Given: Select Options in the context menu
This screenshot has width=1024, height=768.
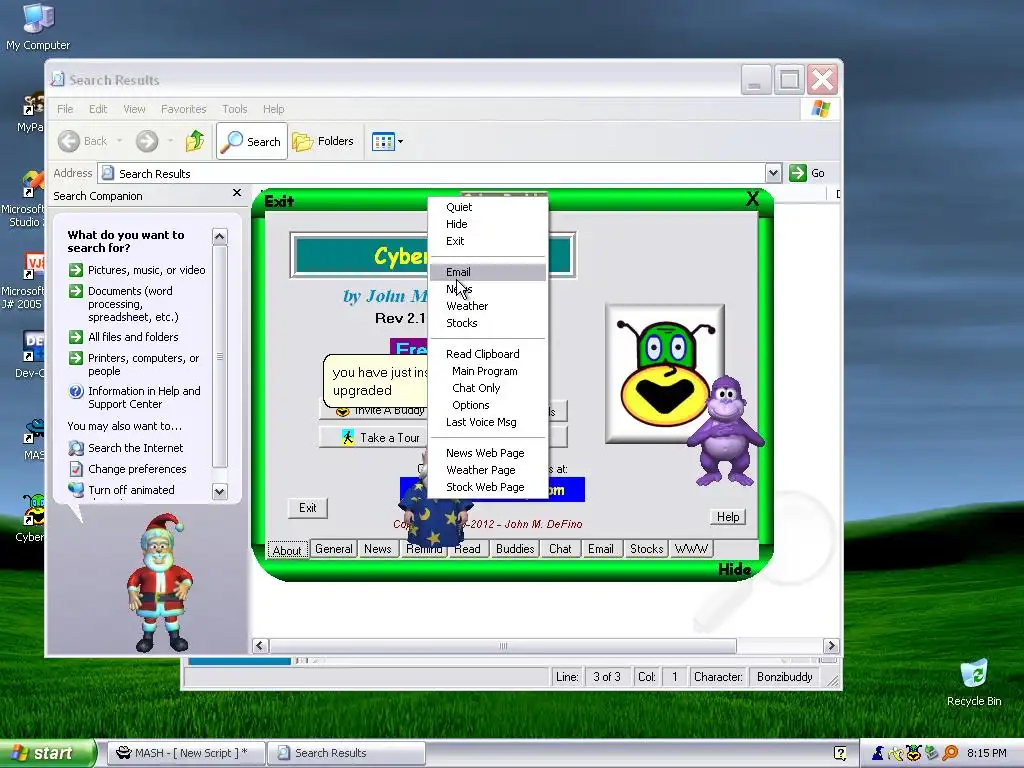Looking at the screenshot, I should tap(488, 405).
